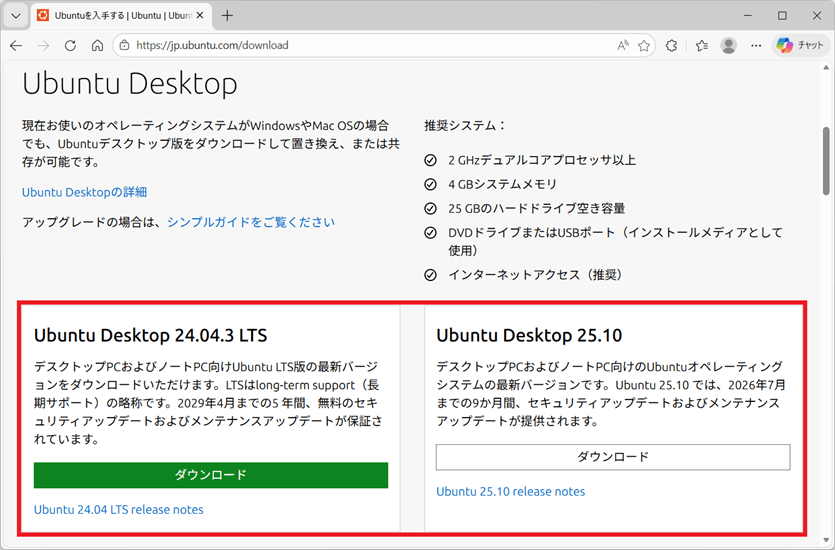Bookmark this page with the star icon
The width and height of the screenshot is (835, 550).
click(645, 45)
